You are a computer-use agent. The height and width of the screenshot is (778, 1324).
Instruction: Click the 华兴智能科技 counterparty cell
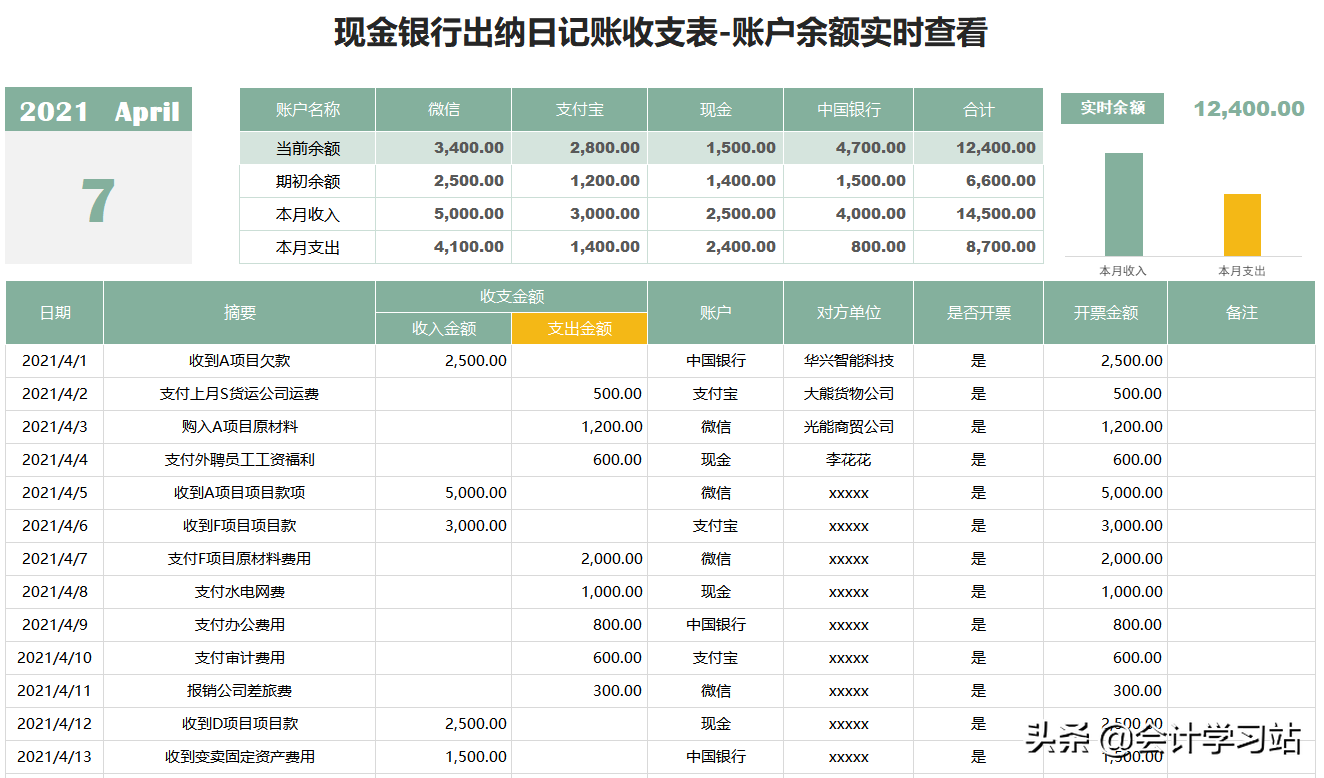pos(848,361)
